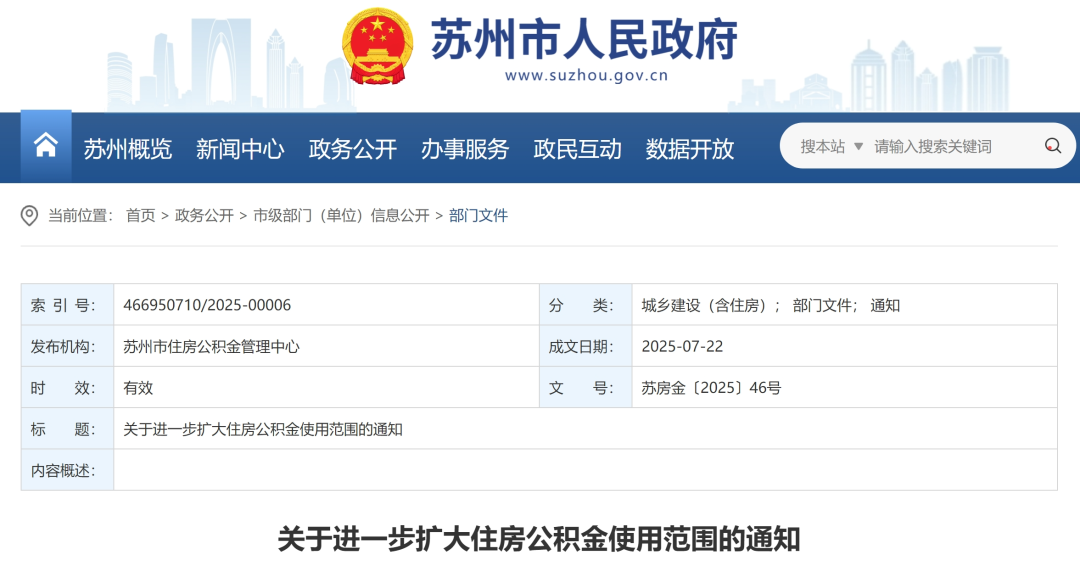Open the 苏州概览 menu

click(x=127, y=149)
